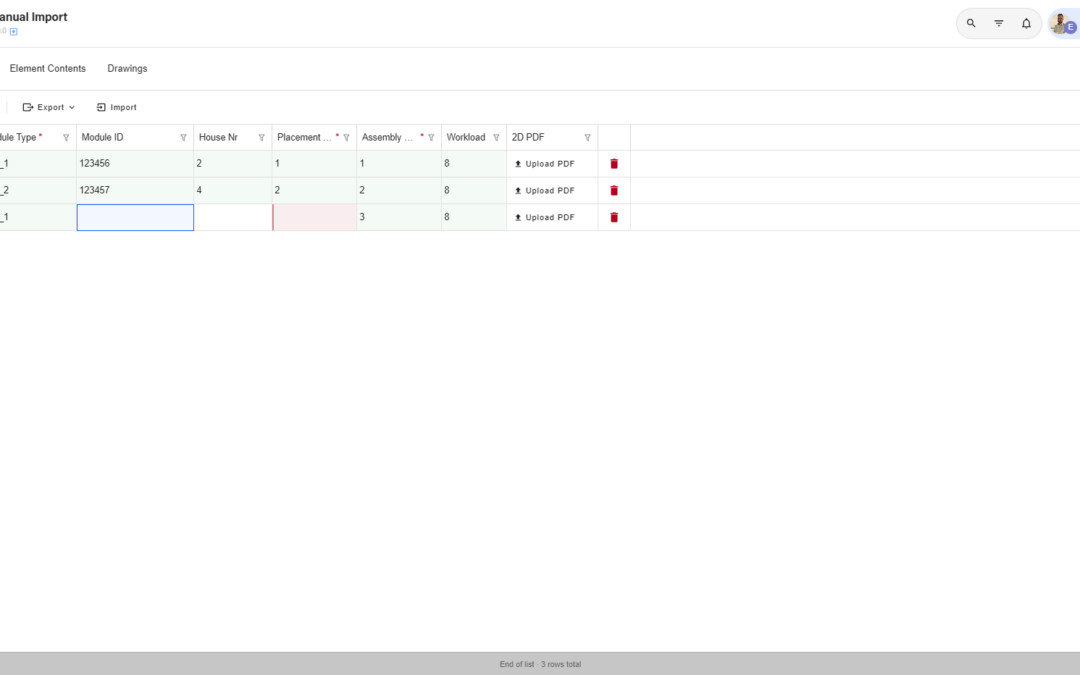Focus the empty Module ID input cell
This screenshot has width=1080, height=675.
[135, 218]
